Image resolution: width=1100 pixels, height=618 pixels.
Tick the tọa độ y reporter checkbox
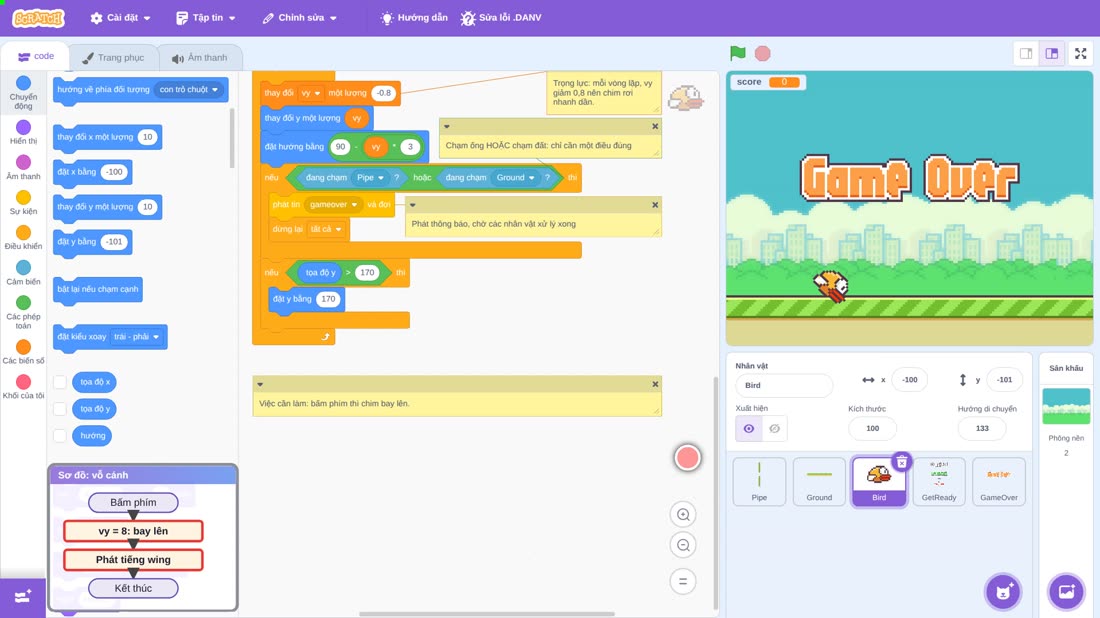click(x=60, y=409)
